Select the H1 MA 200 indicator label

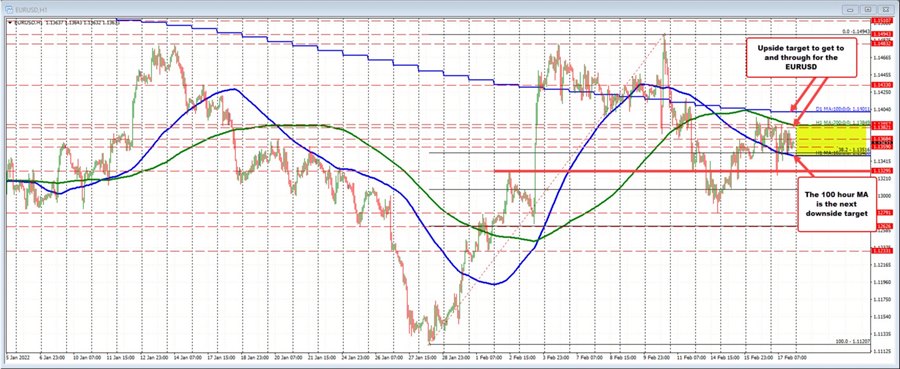844,122
